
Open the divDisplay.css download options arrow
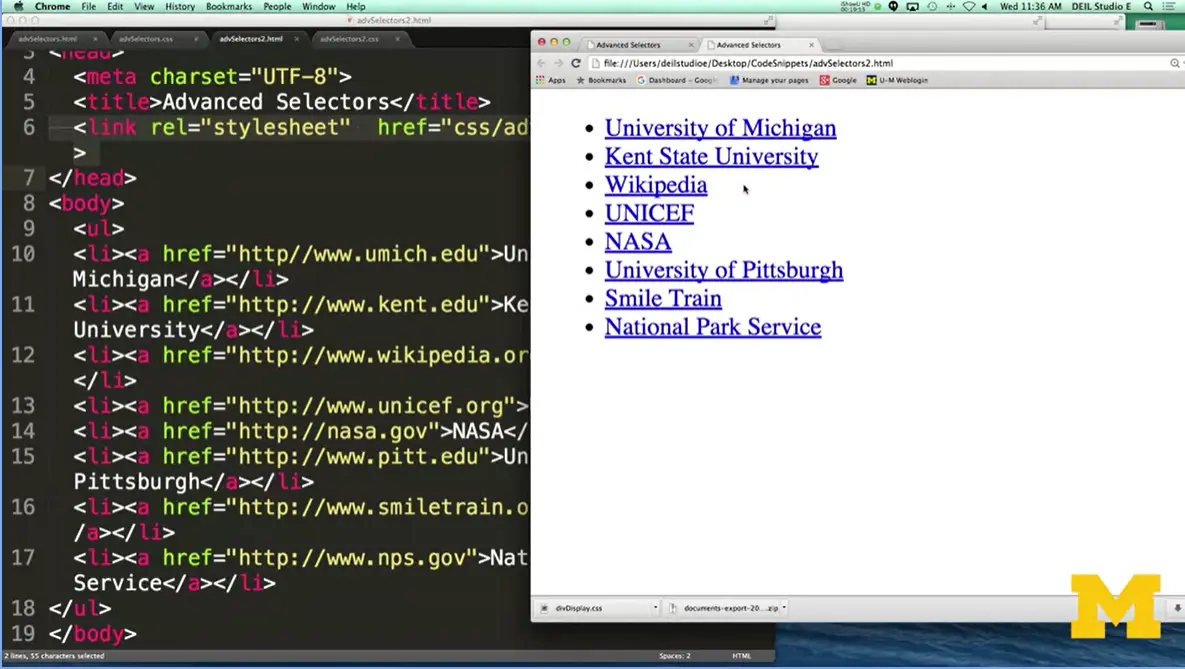tap(654, 607)
